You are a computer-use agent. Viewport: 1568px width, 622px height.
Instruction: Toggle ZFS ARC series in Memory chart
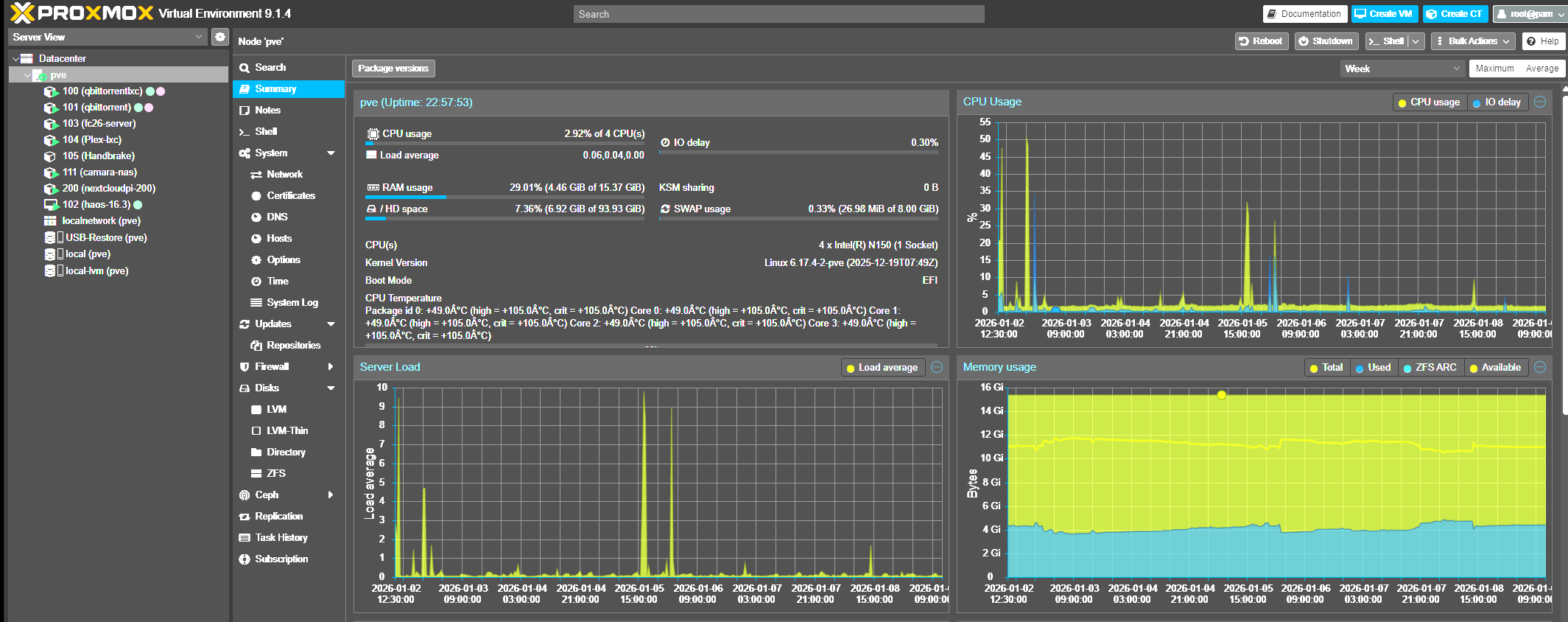pos(1429,368)
